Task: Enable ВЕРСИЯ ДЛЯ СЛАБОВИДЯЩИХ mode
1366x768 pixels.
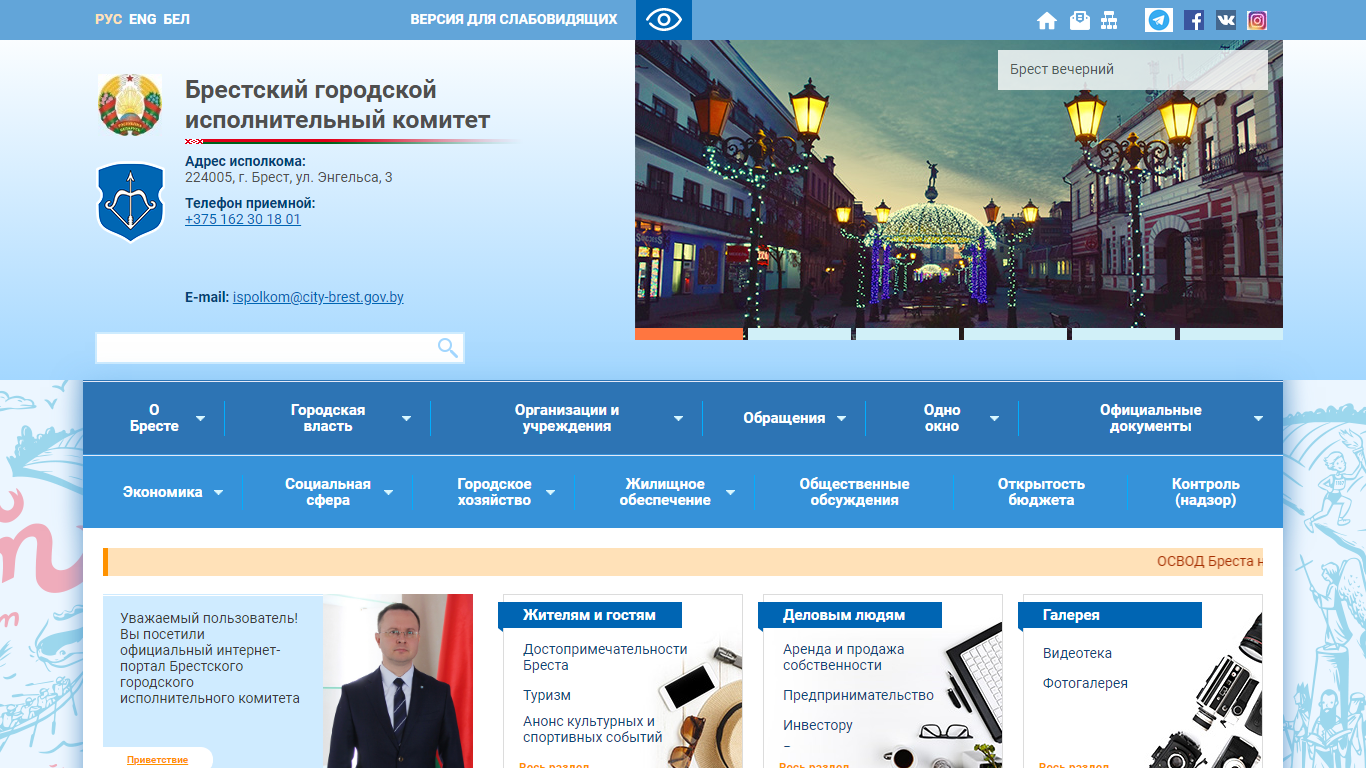Action: coord(514,19)
